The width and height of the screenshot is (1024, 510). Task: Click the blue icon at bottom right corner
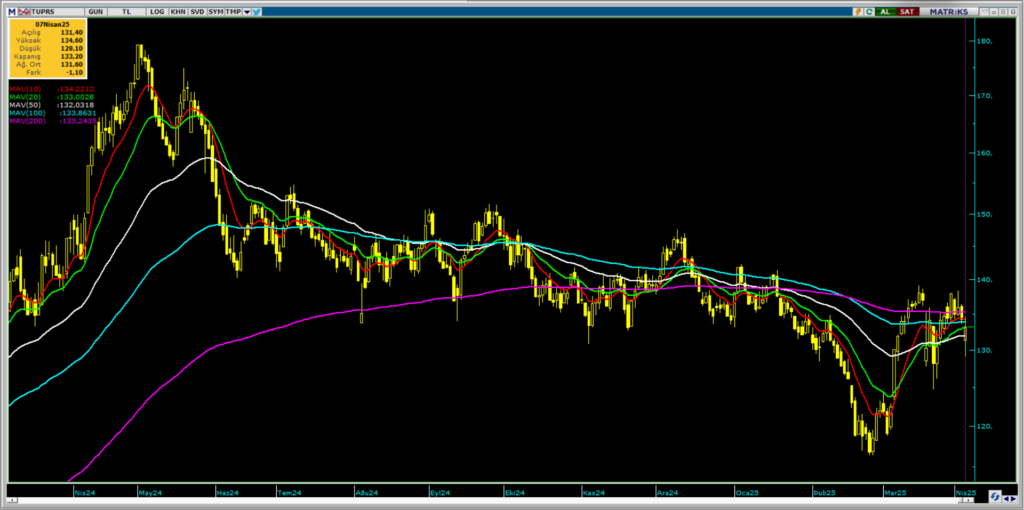(x=996, y=495)
